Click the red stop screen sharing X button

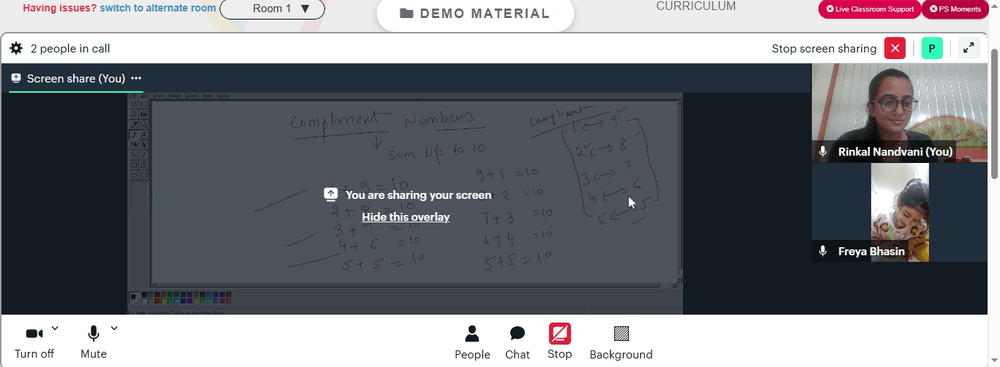[895, 48]
